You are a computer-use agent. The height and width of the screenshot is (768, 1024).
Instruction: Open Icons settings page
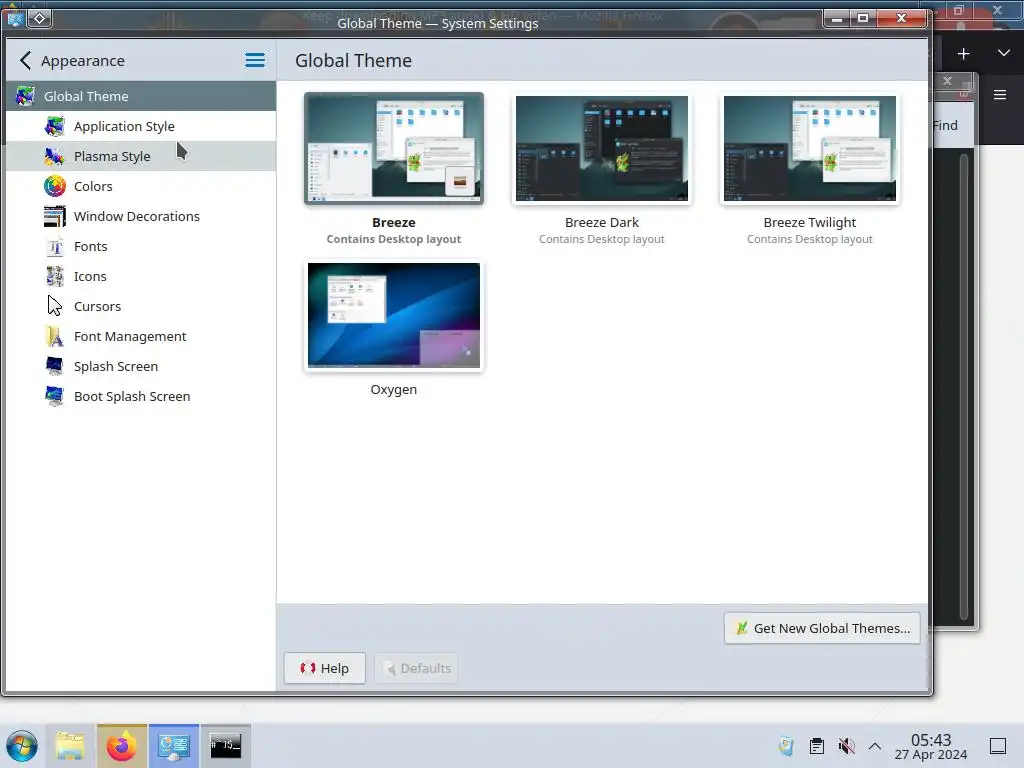click(x=141, y=276)
